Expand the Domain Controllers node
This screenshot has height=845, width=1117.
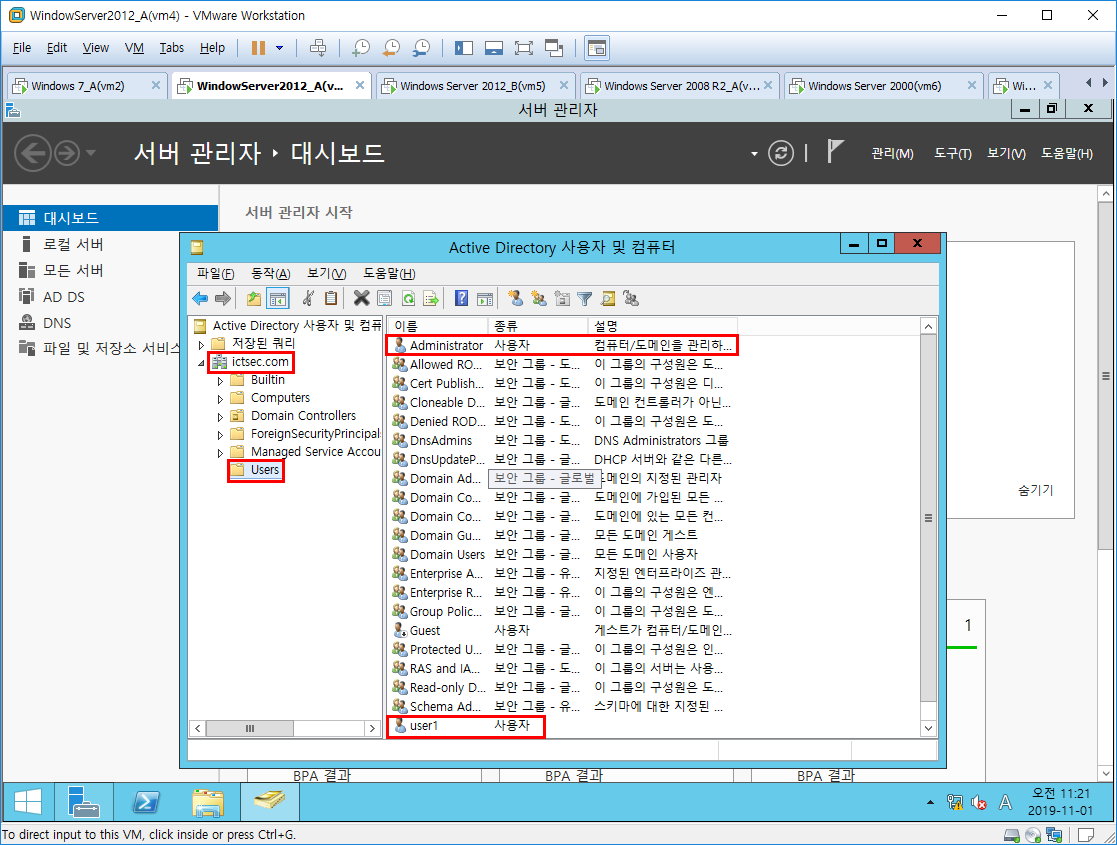220,417
